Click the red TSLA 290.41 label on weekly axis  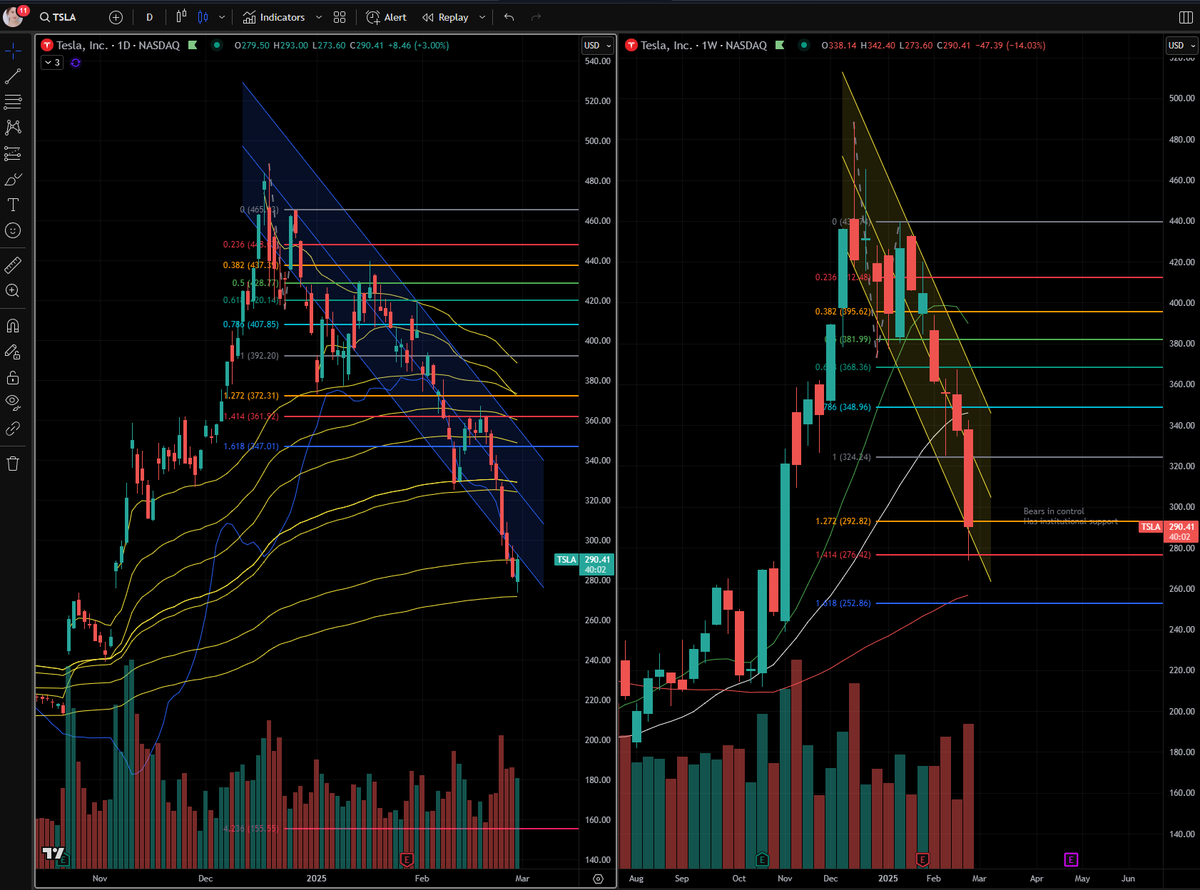pos(1167,531)
